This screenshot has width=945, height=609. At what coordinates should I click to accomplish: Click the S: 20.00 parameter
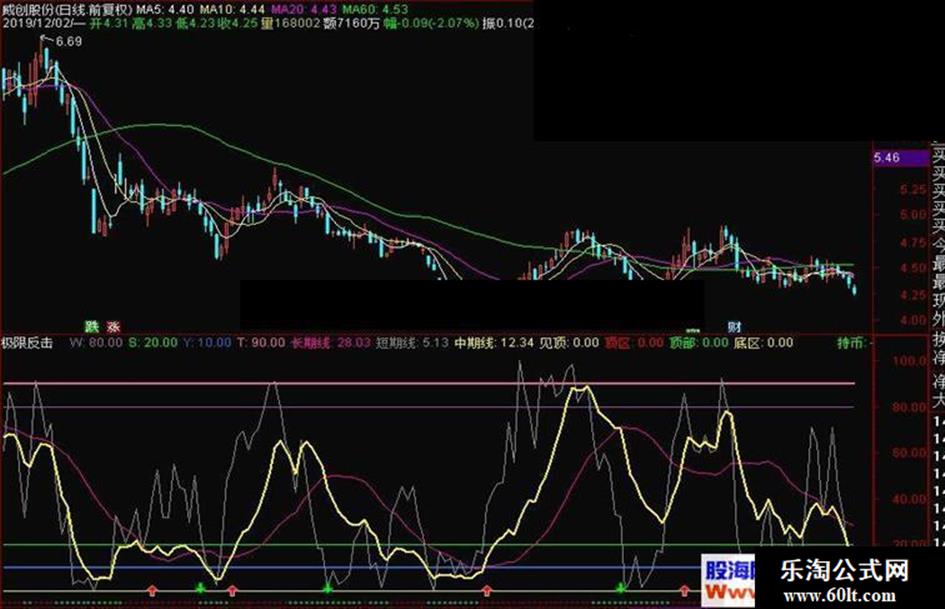pyautogui.click(x=153, y=343)
